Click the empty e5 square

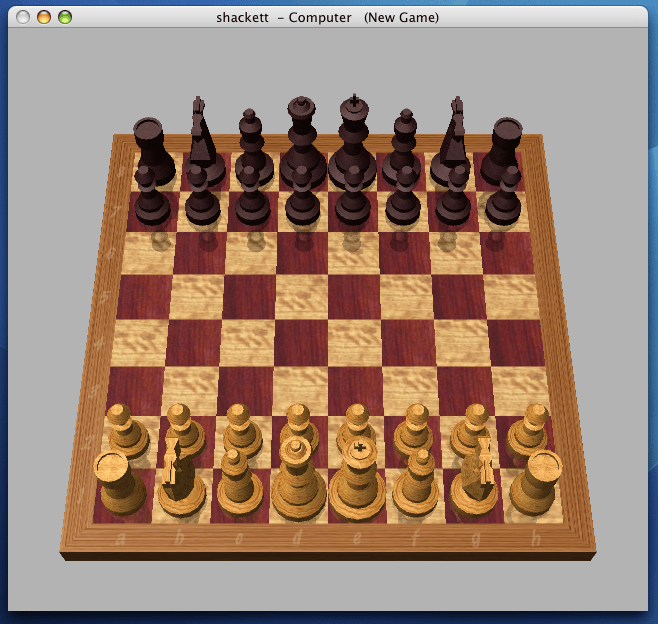pyautogui.click(x=354, y=297)
